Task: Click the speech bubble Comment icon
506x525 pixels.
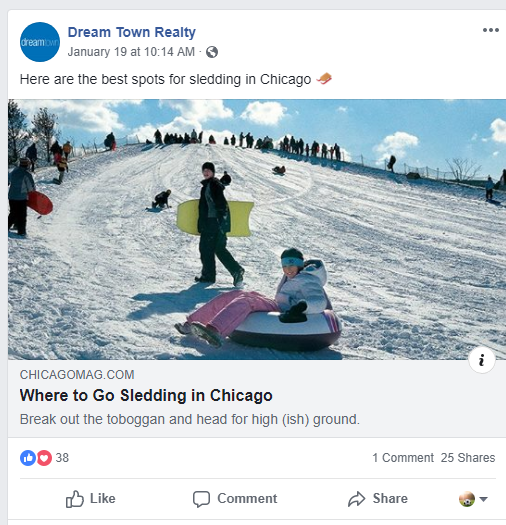Action: (x=201, y=499)
